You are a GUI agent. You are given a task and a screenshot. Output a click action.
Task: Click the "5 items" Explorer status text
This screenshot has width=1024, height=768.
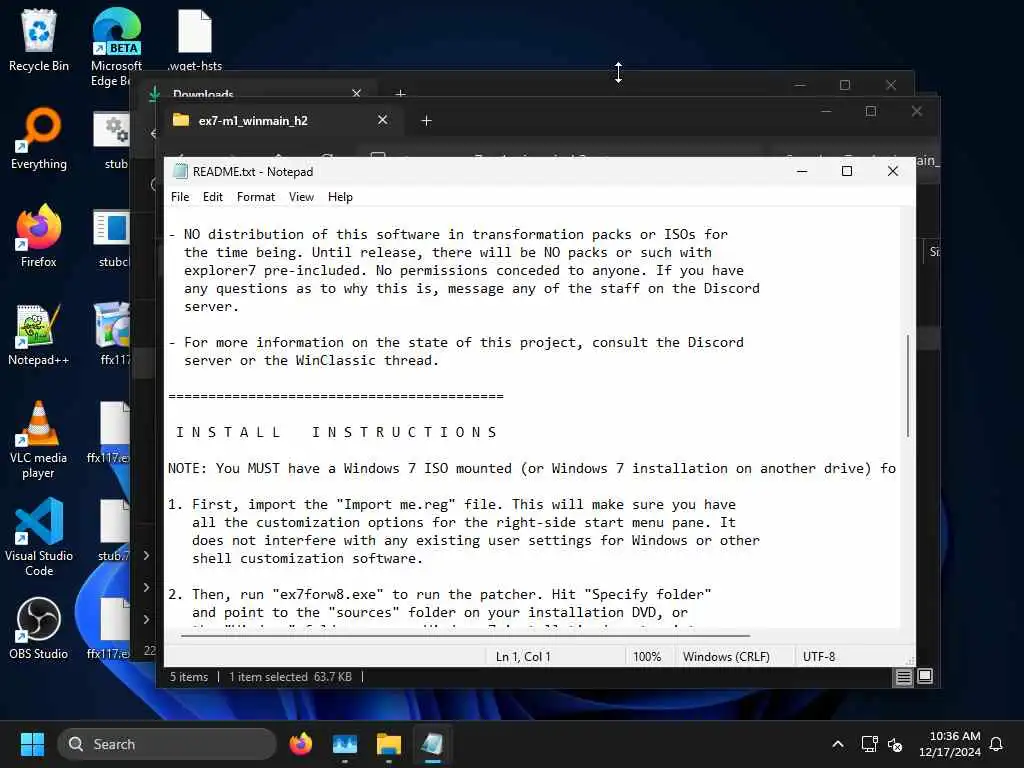click(189, 677)
